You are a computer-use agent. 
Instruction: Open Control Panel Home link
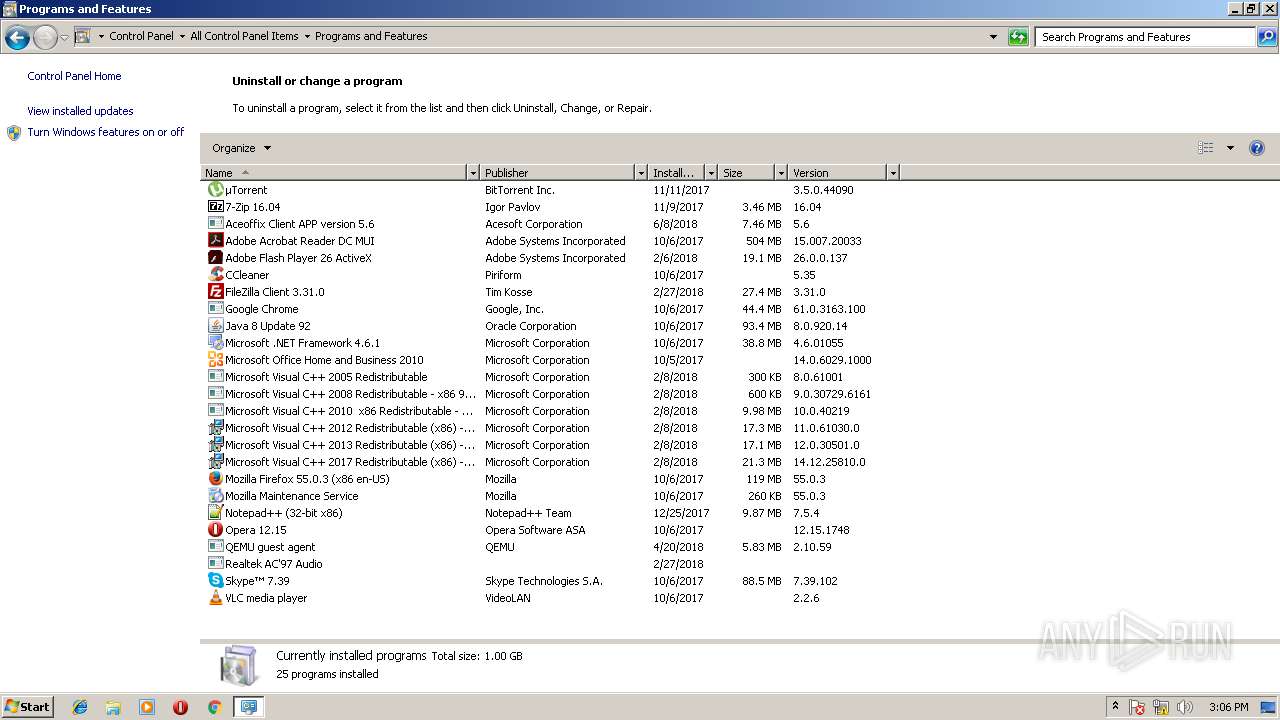coord(74,76)
